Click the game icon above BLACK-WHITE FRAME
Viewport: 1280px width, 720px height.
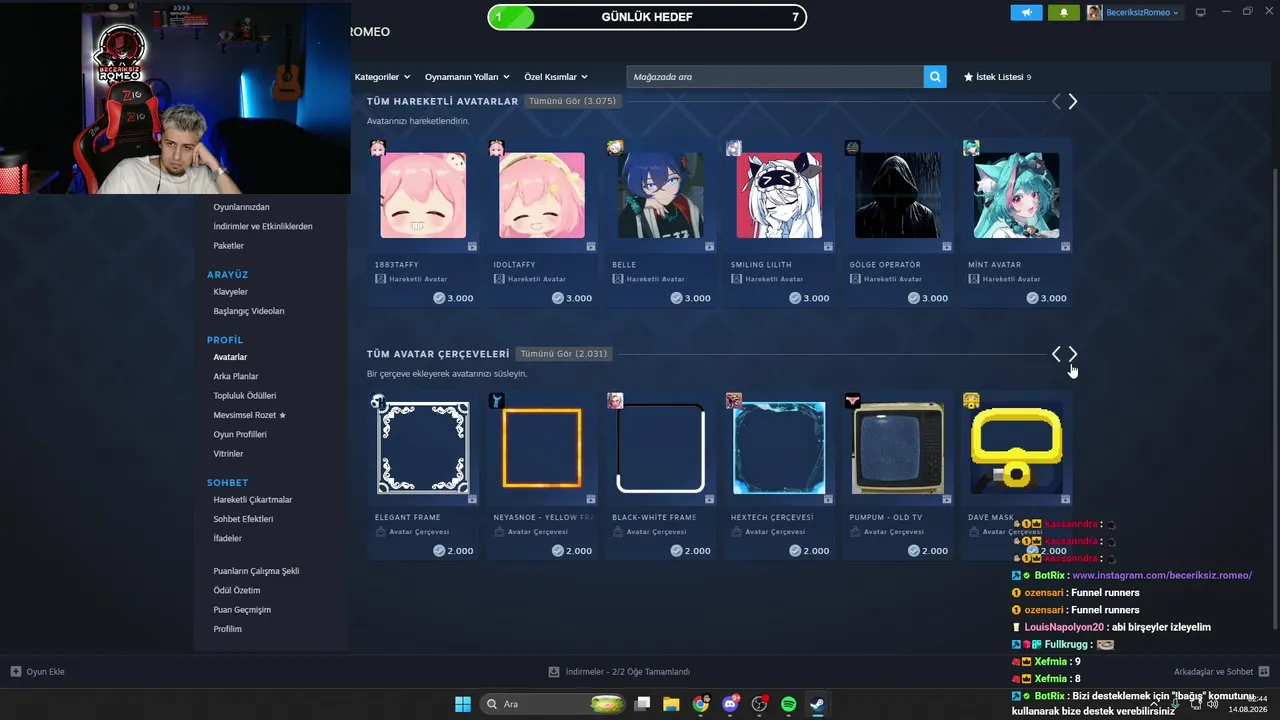[x=615, y=401]
